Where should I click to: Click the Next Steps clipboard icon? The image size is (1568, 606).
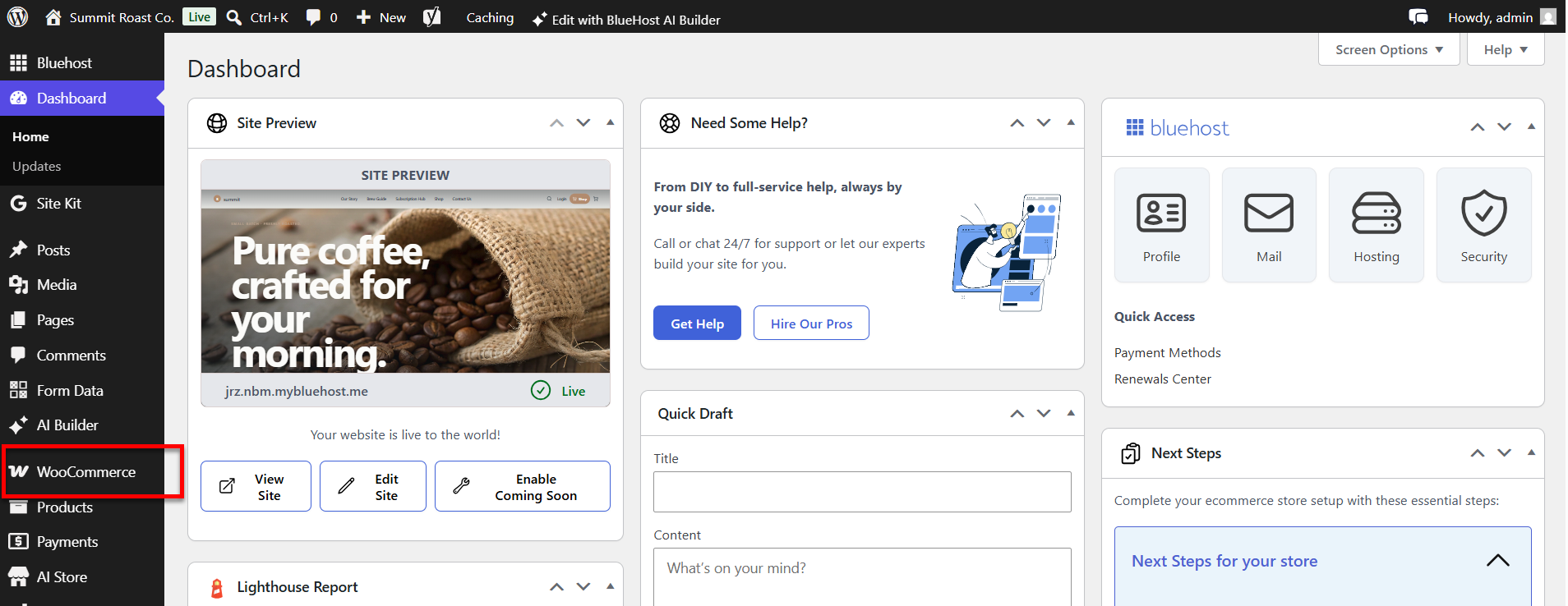1131,453
